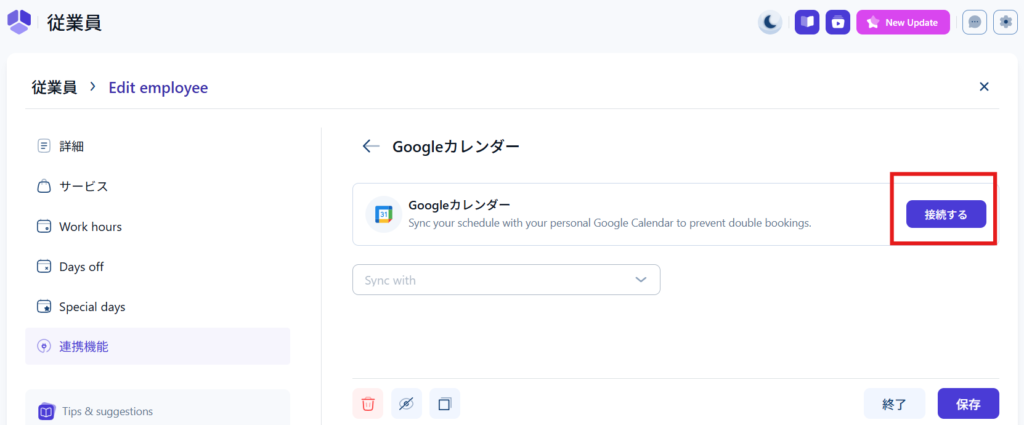Image resolution: width=1024 pixels, height=425 pixels.
Task: Select the Days off tab
Action: click(x=81, y=267)
